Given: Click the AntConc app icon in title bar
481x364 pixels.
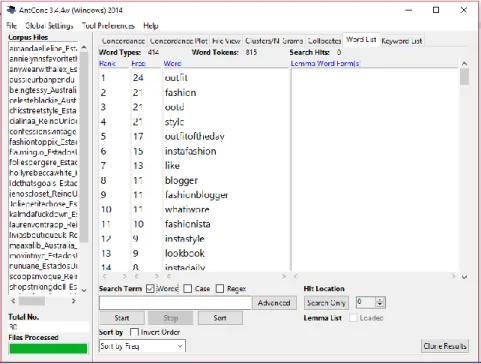Looking at the screenshot, I should pyautogui.click(x=11, y=9).
